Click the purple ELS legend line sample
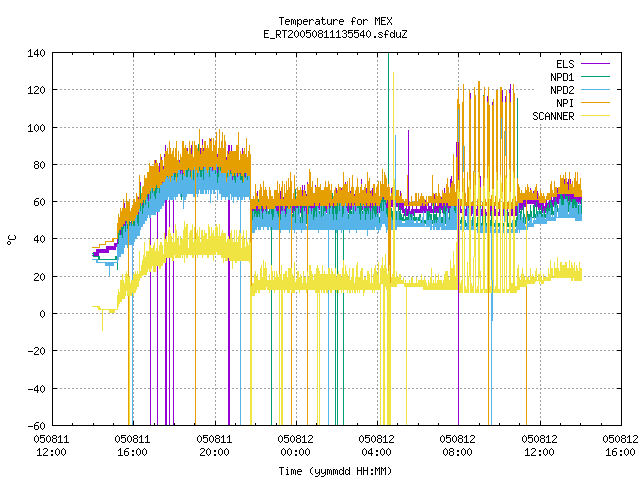The width and height of the screenshot is (640, 480). point(595,64)
